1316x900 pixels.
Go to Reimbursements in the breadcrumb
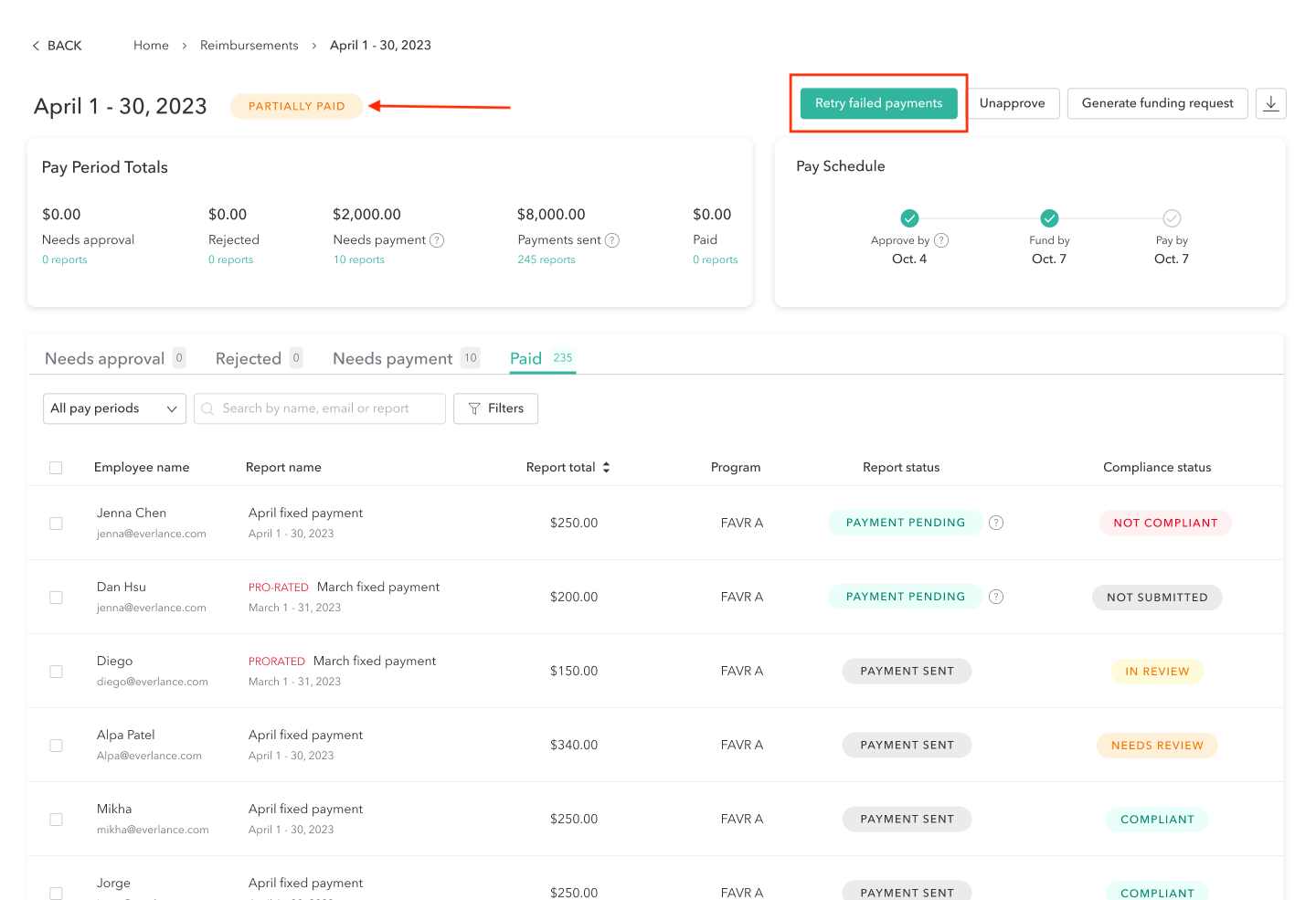(249, 46)
